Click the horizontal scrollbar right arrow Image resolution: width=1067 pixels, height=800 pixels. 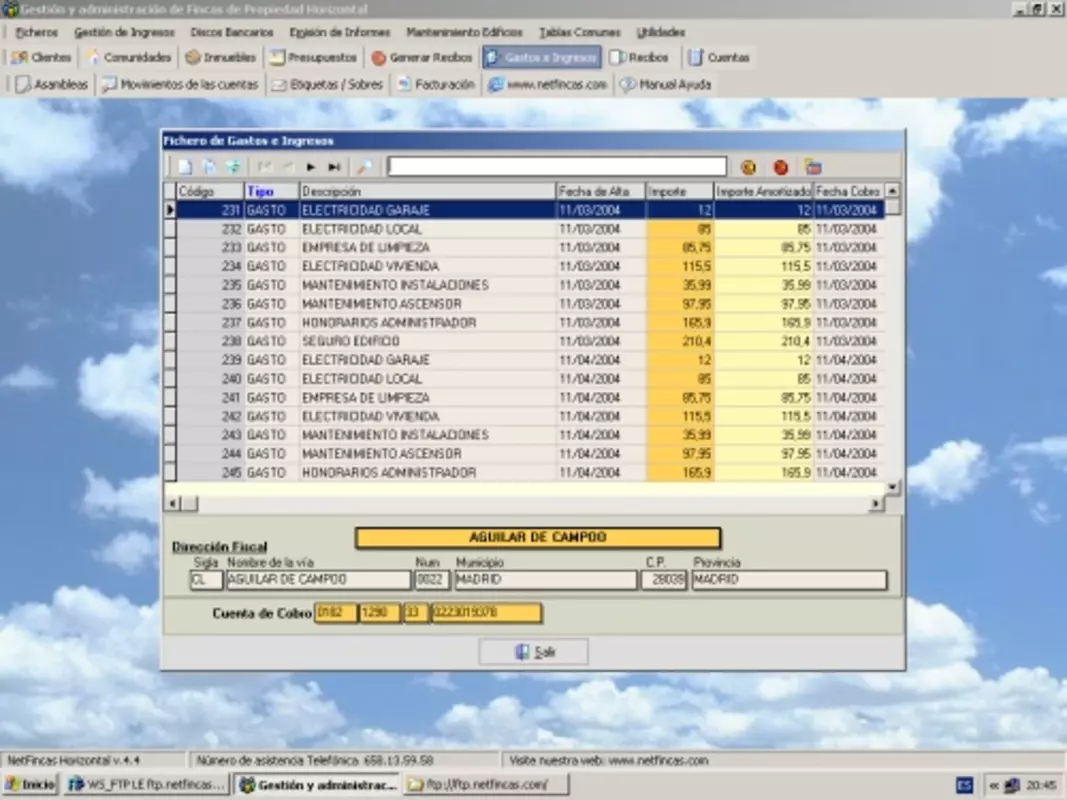click(x=876, y=503)
